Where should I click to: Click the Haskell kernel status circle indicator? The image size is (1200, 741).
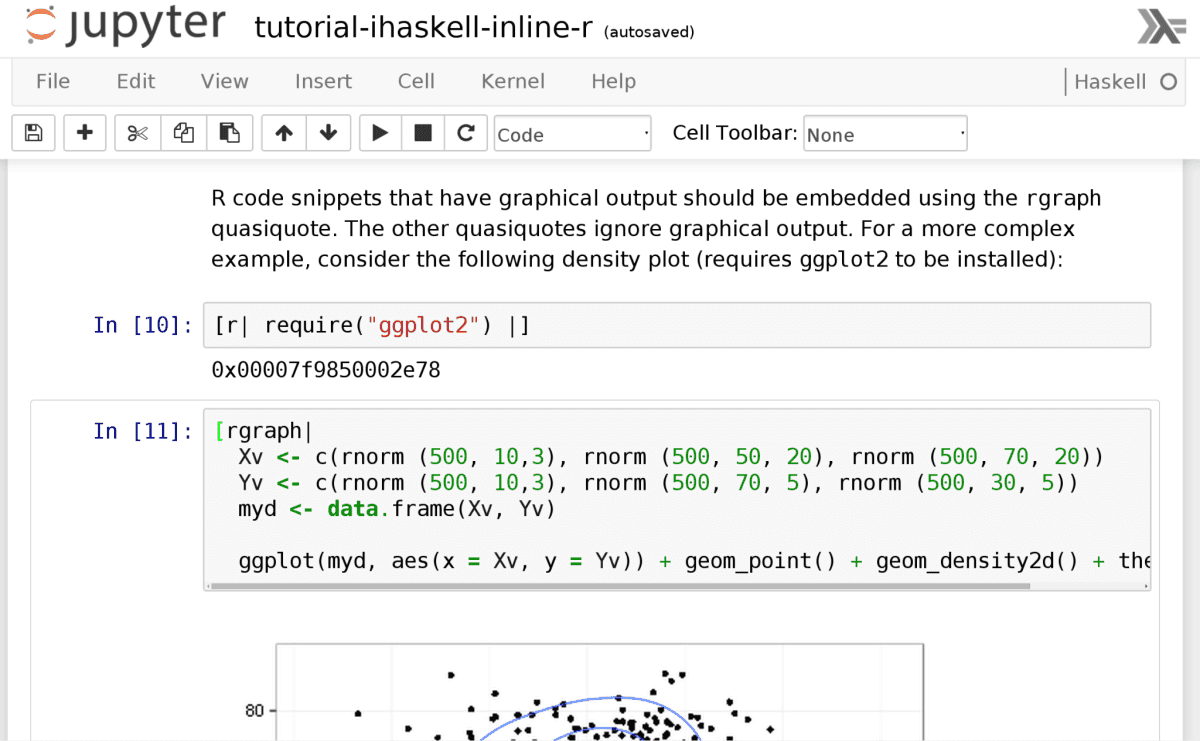(1168, 82)
